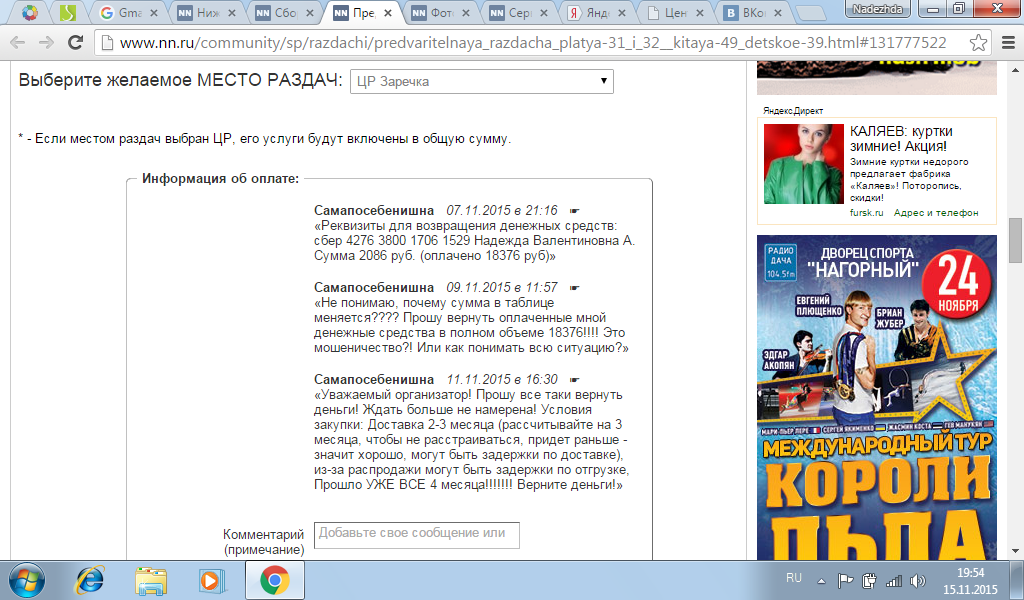The width and height of the screenshot is (1024, 600).
Task: Open the Windows Start button
Action: click(27, 580)
